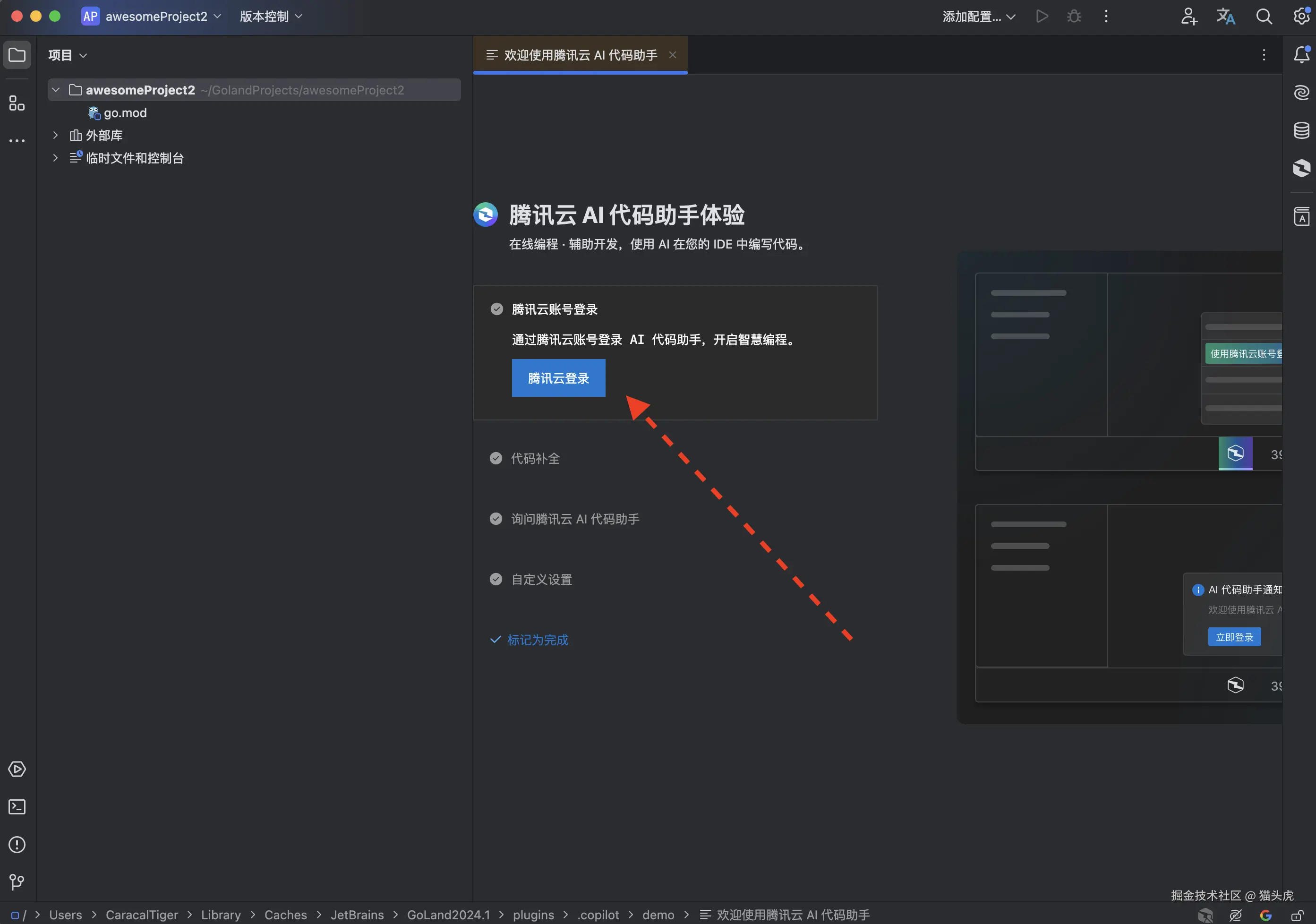1316x924 pixels.
Task: Open editor tab options menu
Action: click(x=1264, y=55)
